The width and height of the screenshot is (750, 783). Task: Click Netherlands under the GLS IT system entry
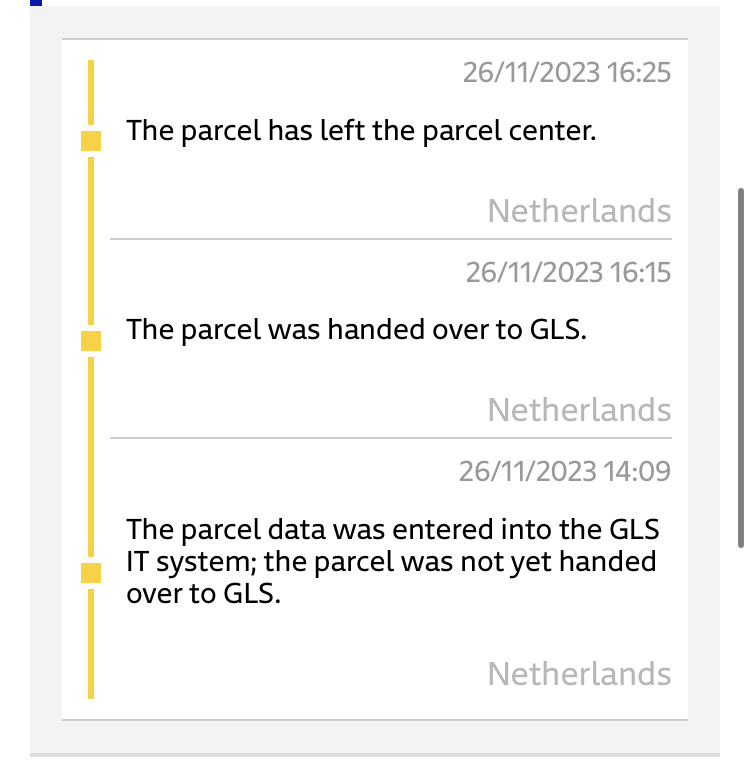pos(579,674)
